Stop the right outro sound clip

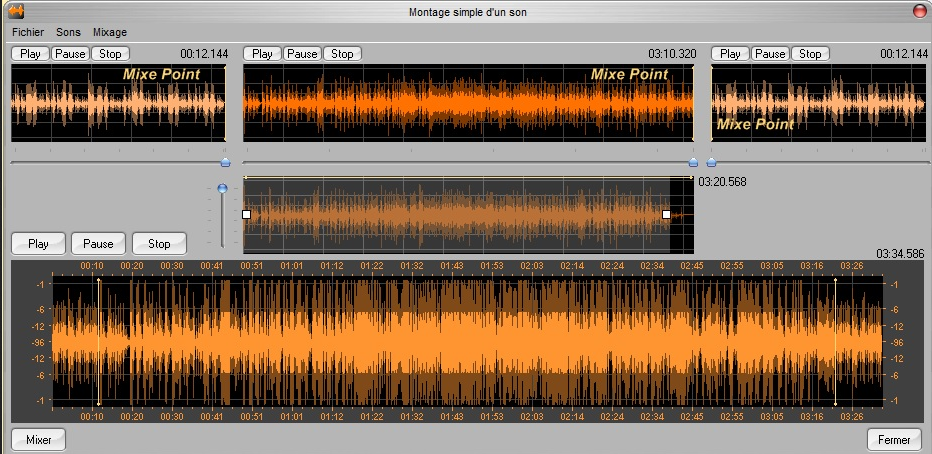click(810, 53)
